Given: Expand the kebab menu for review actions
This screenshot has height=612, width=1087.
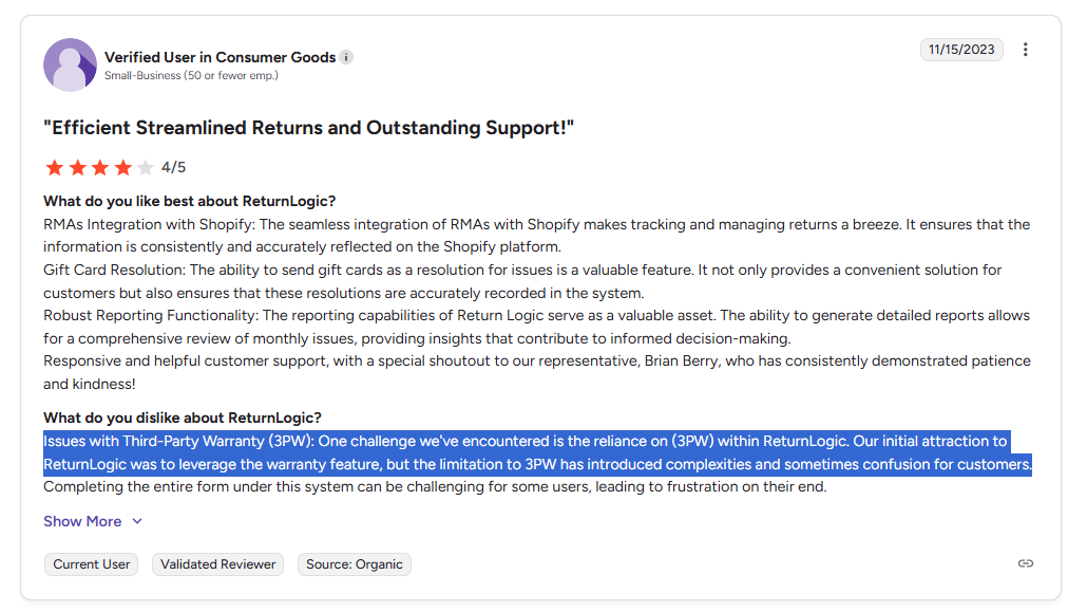Looking at the screenshot, I should pos(1026,49).
